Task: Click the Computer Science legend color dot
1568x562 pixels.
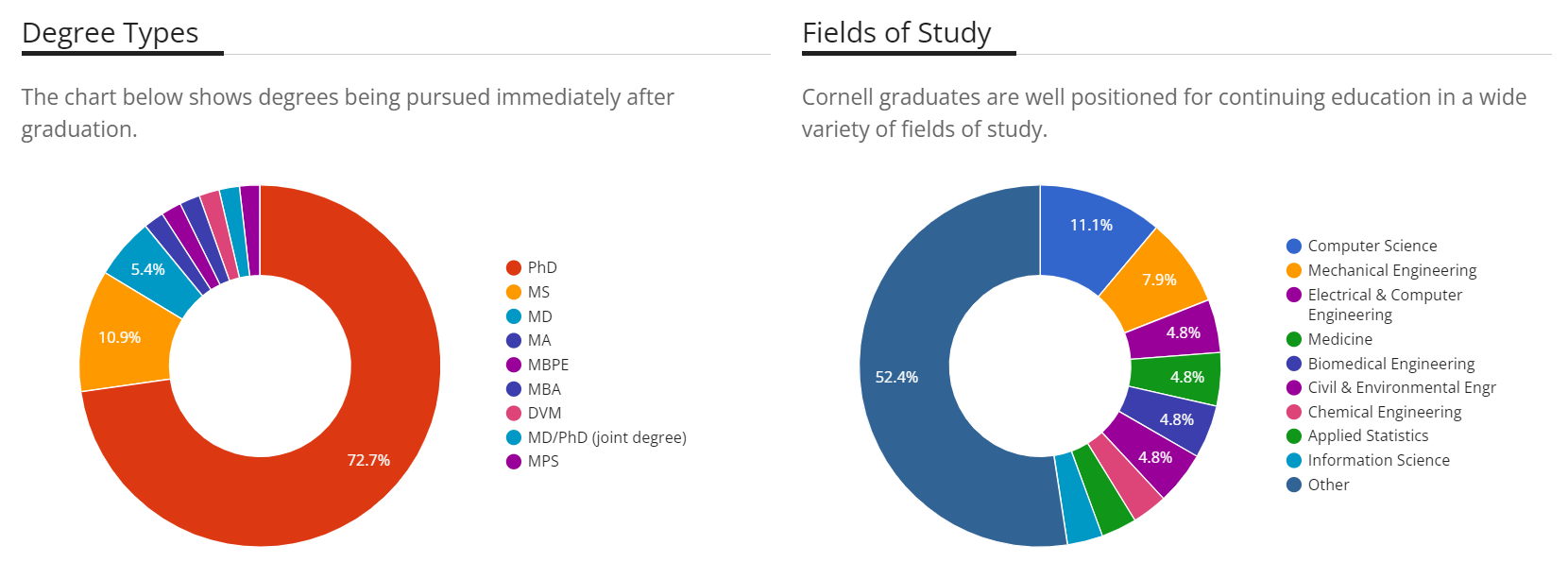Action: coord(1294,247)
